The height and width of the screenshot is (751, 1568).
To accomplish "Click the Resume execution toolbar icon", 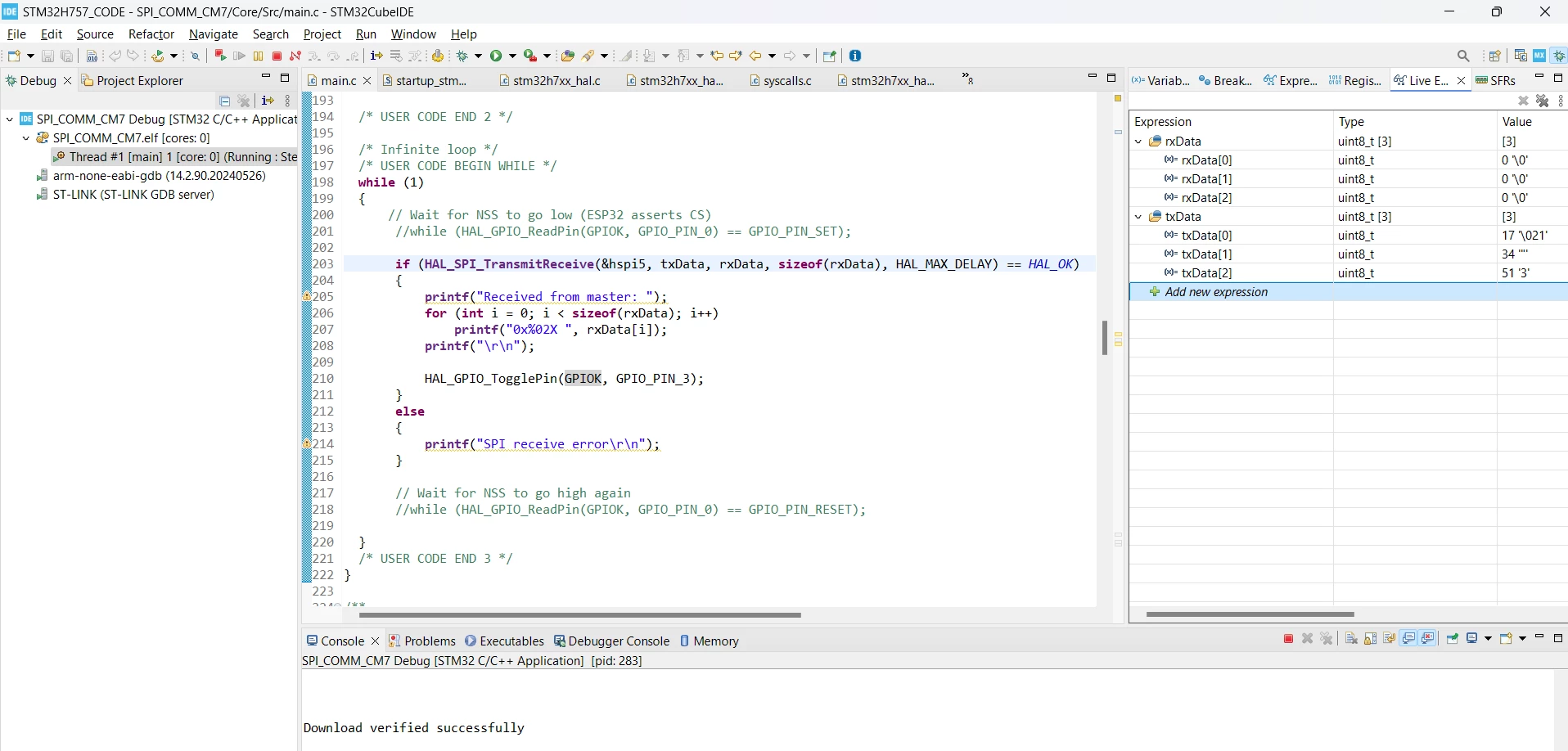I will (239, 56).
